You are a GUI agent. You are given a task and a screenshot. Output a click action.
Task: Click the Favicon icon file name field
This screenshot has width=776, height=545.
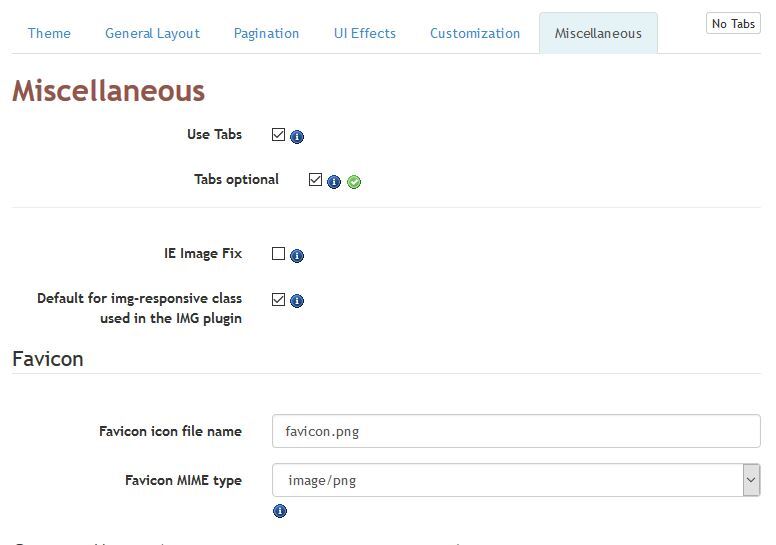516,431
